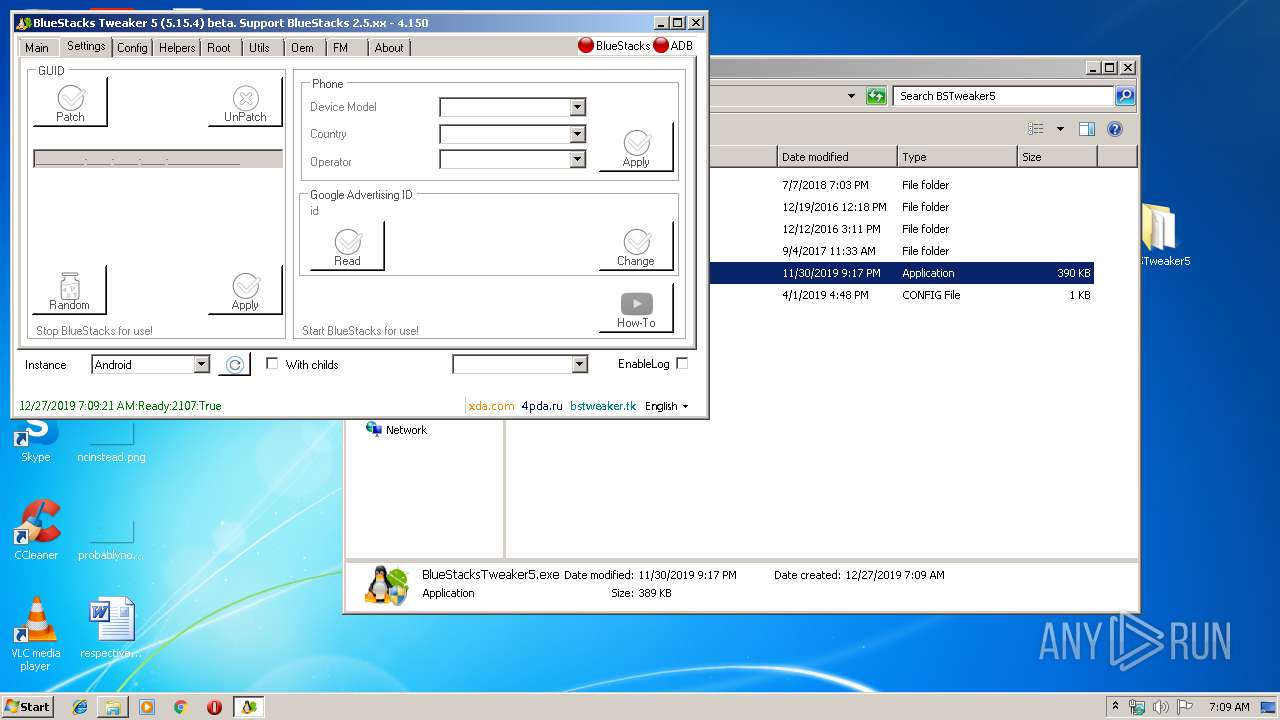Open the empty dropdown beside With childs
This screenshot has height=720, width=1280.
click(579, 365)
